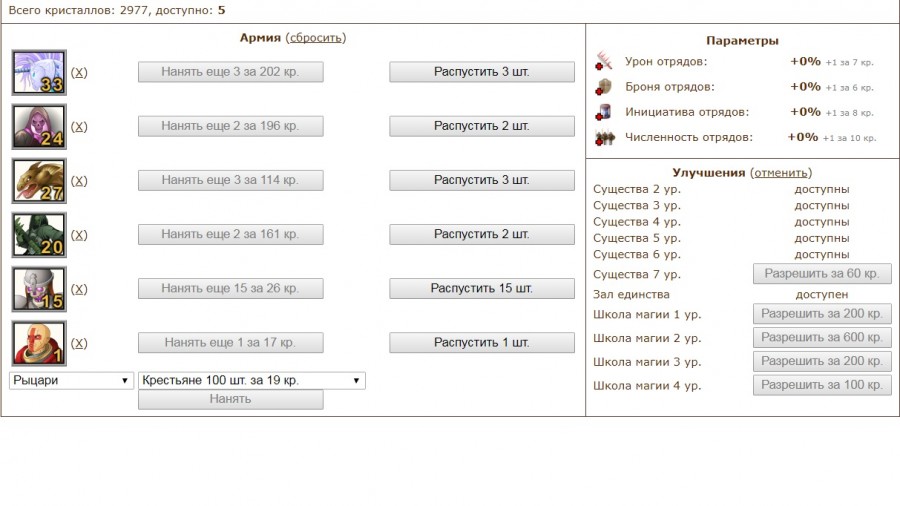
Task: Click the +1 за 6 кр. armor upgrade
Action: point(849,88)
